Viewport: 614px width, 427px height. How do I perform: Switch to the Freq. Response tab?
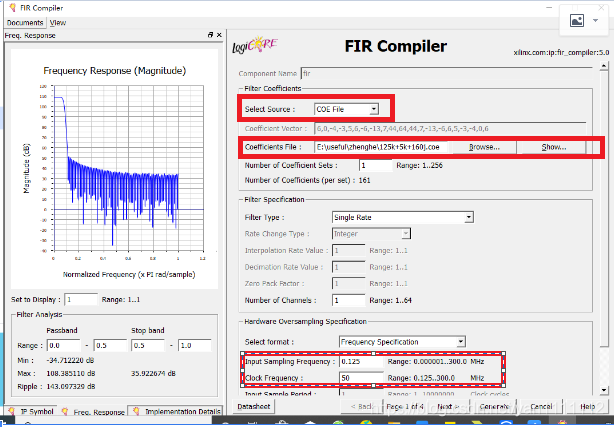[x=93, y=412]
